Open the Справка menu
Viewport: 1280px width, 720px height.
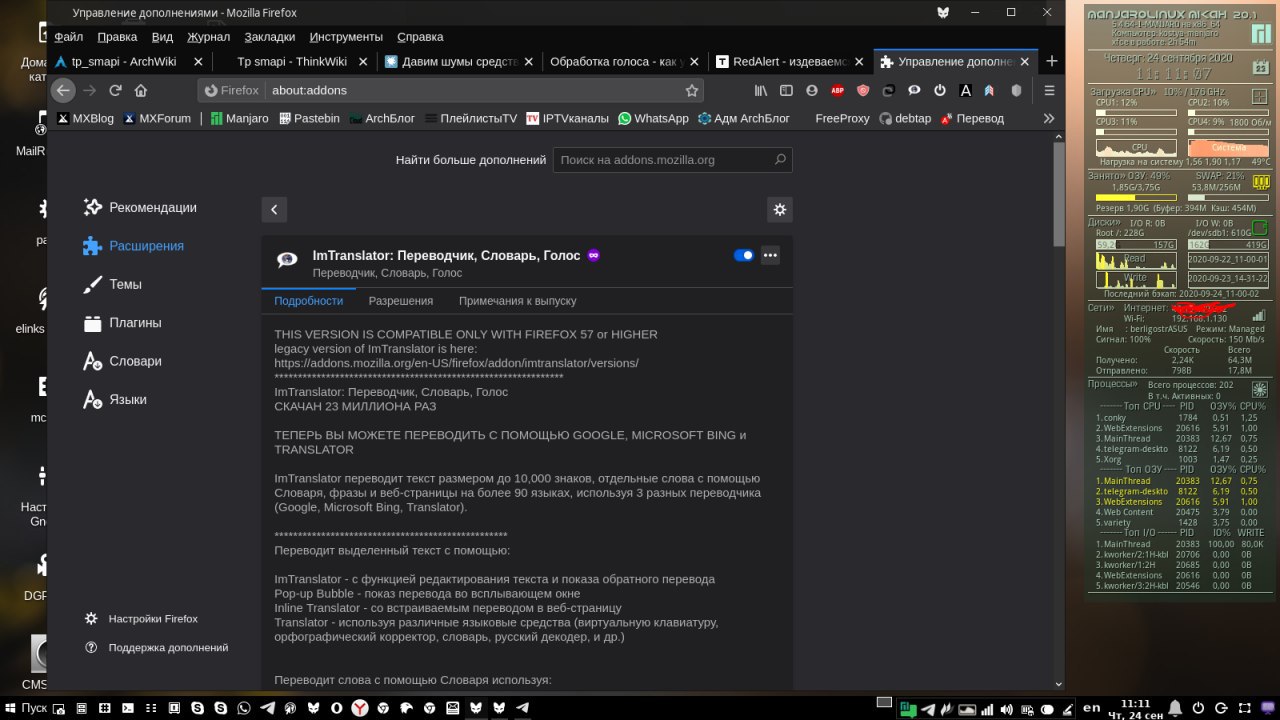coord(420,37)
